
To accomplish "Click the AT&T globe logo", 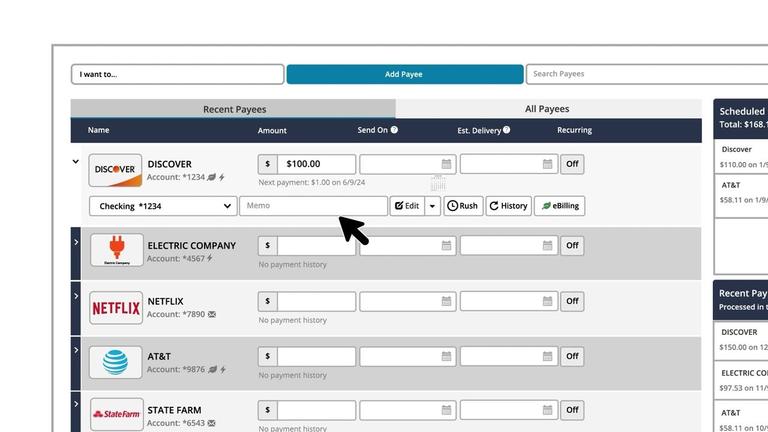I will [116, 362].
